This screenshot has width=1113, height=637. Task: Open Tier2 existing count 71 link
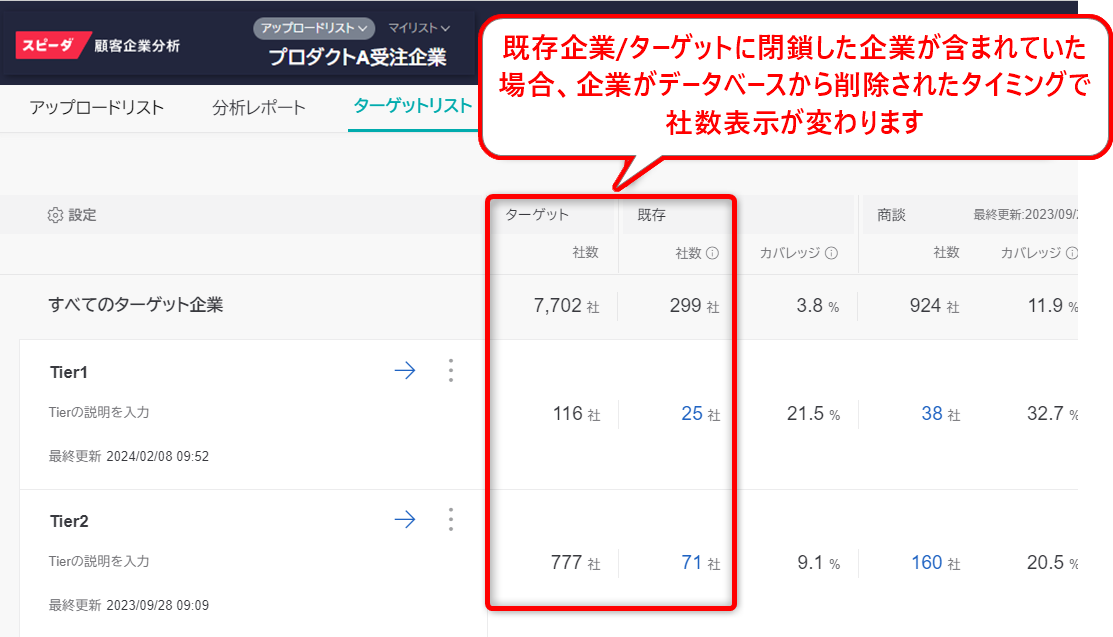pos(692,563)
